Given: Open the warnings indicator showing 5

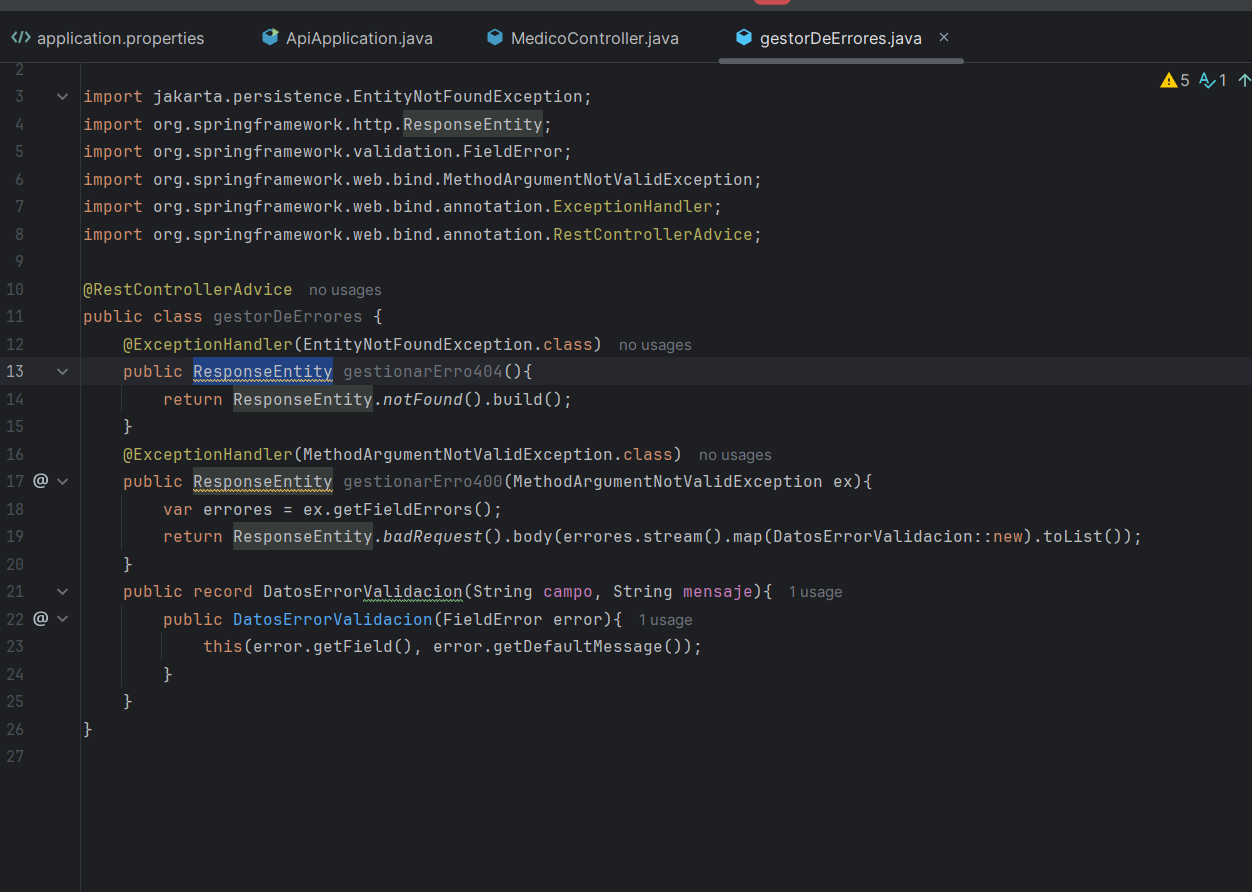Looking at the screenshot, I should pyautogui.click(x=1175, y=80).
